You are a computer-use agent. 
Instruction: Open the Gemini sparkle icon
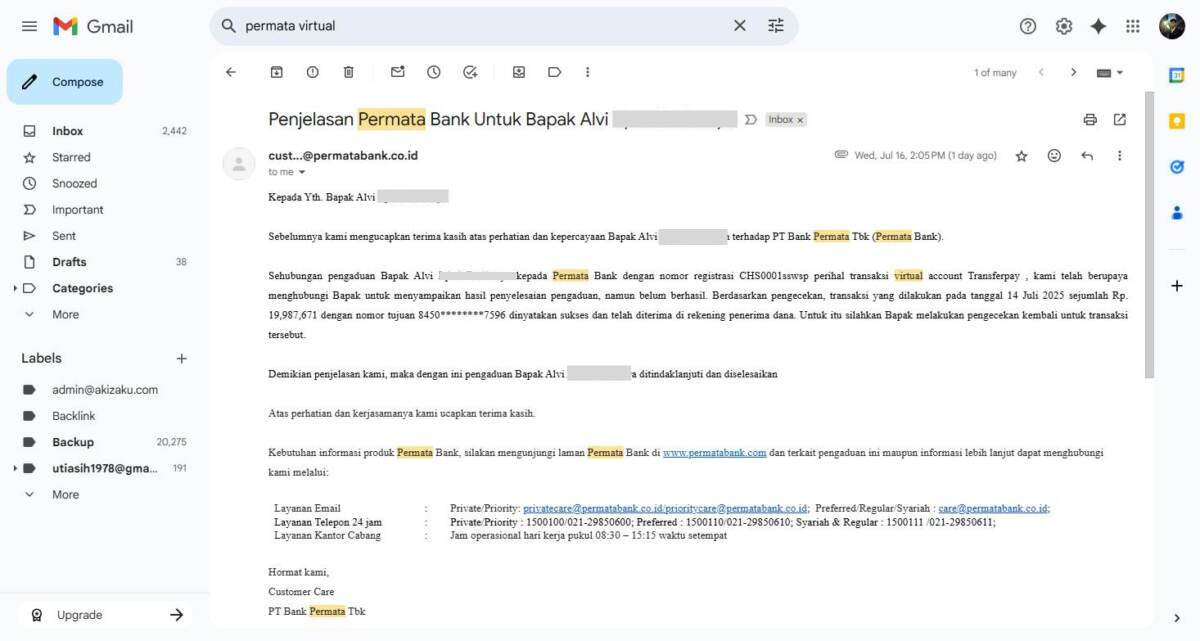click(1098, 26)
